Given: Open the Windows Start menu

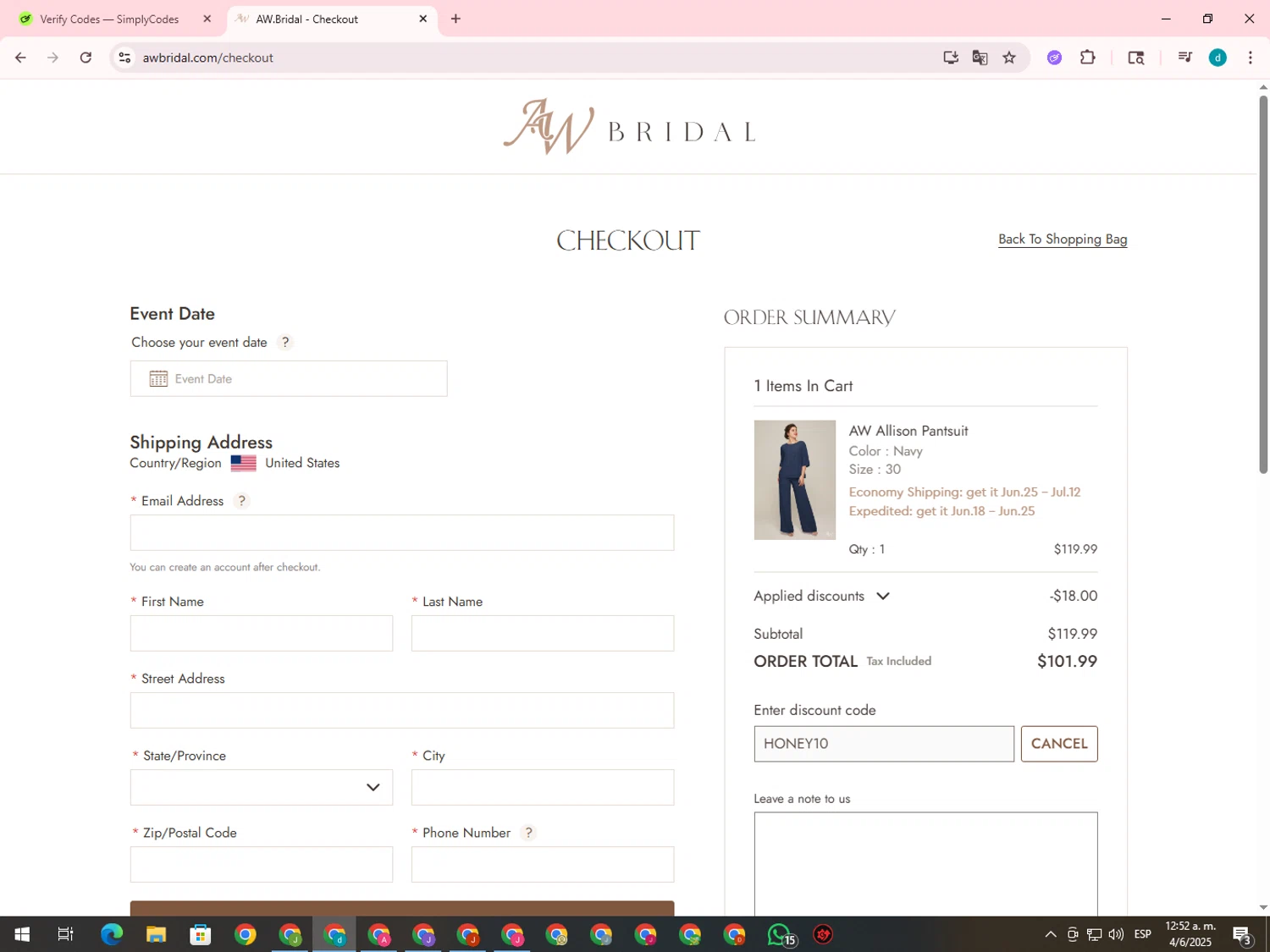Looking at the screenshot, I should point(22,934).
